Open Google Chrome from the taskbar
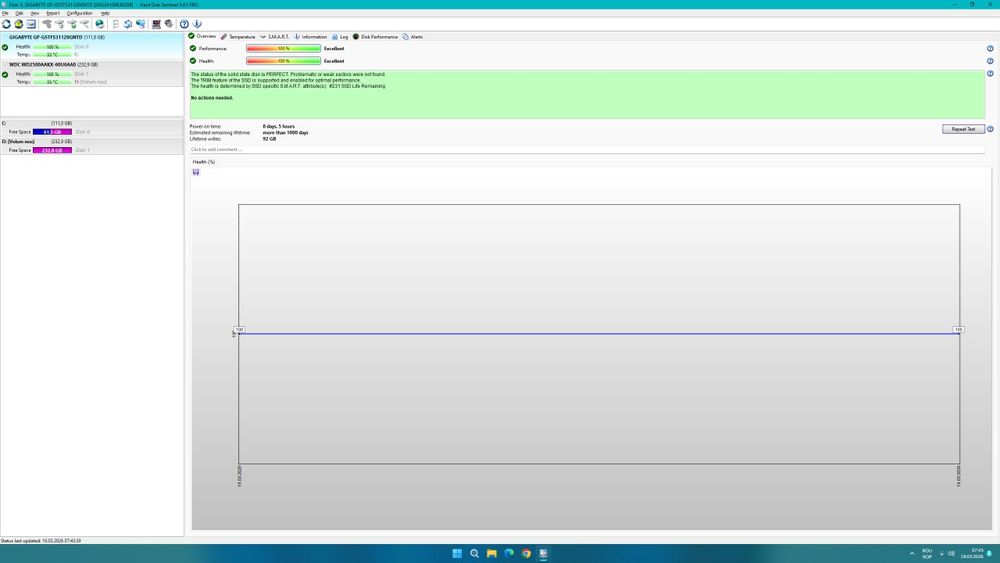This screenshot has height=563, width=1000. [x=526, y=553]
